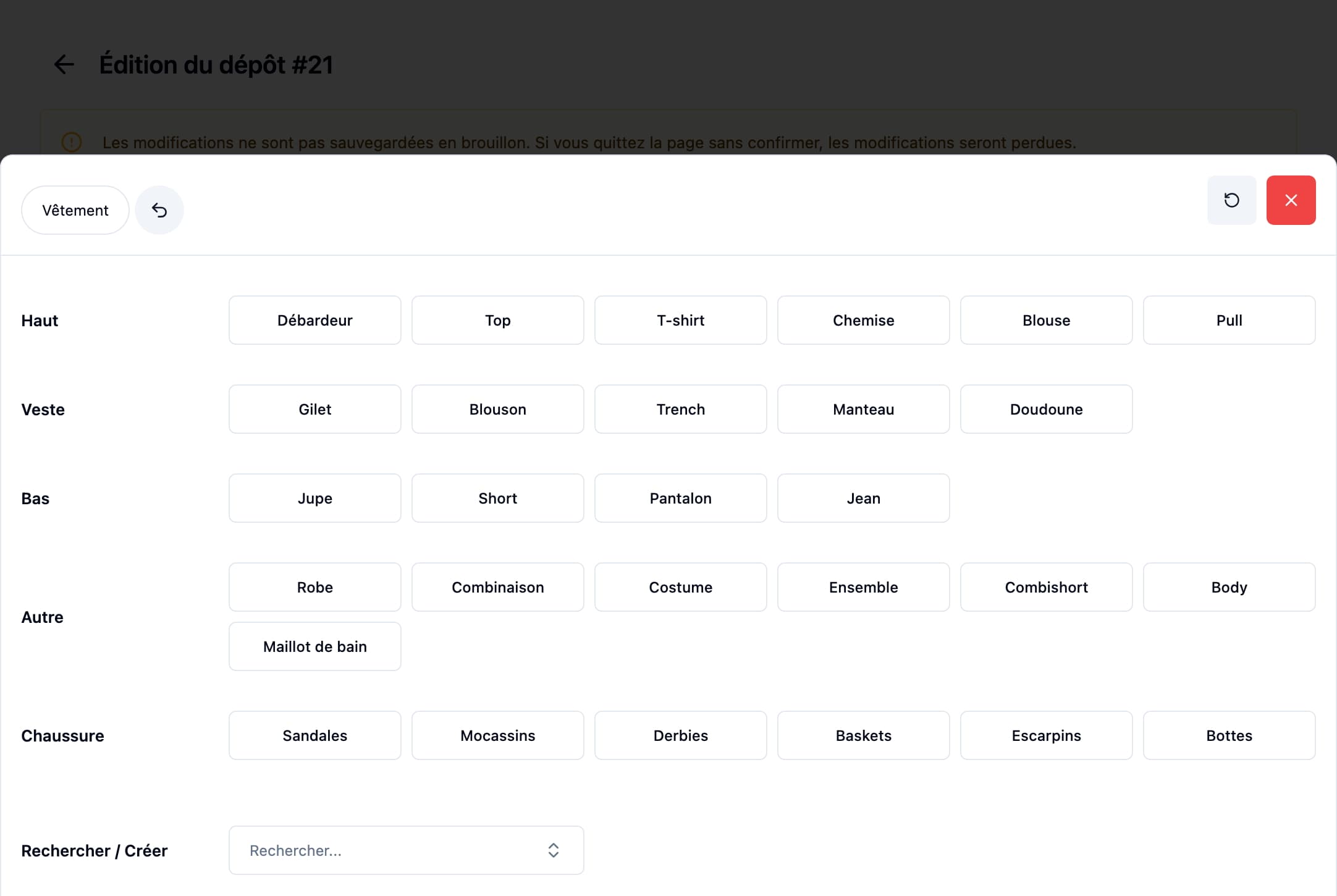The height and width of the screenshot is (896, 1337).
Task: Click the undo arrow next to Vêtement
Action: pyautogui.click(x=159, y=210)
